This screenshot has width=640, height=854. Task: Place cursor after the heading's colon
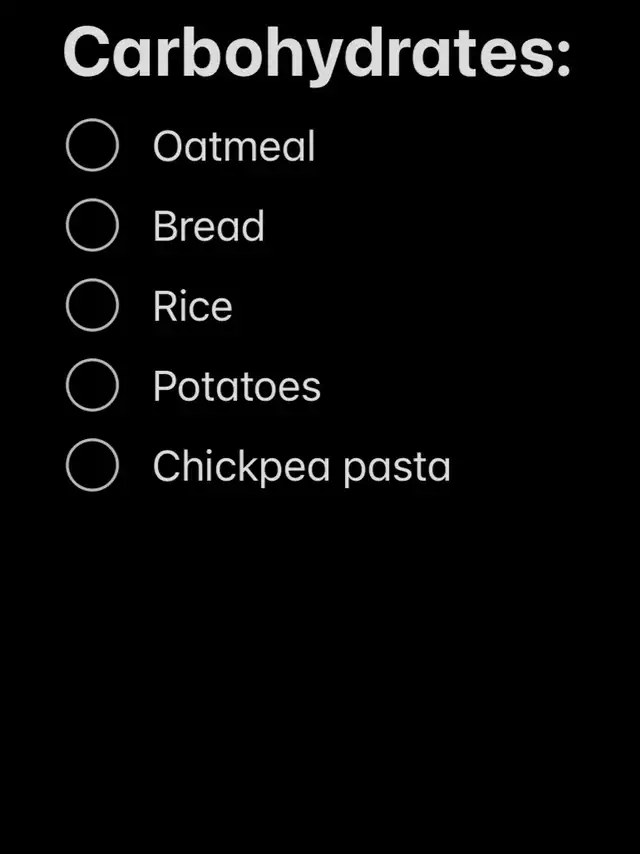(x=573, y=52)
